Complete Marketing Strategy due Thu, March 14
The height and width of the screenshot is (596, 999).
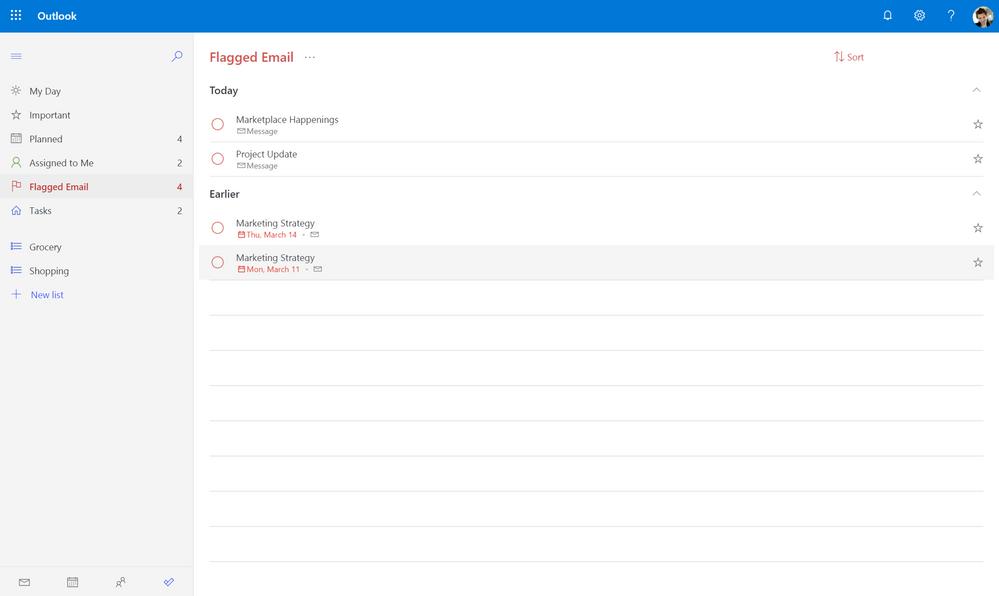[x=218, y=228]
